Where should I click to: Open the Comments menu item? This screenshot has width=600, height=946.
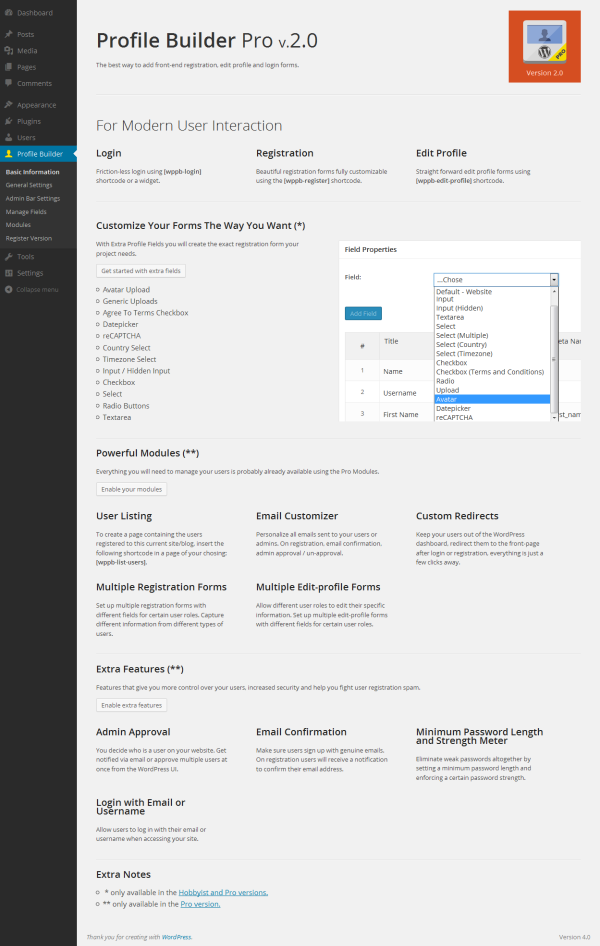click(34, 83)
